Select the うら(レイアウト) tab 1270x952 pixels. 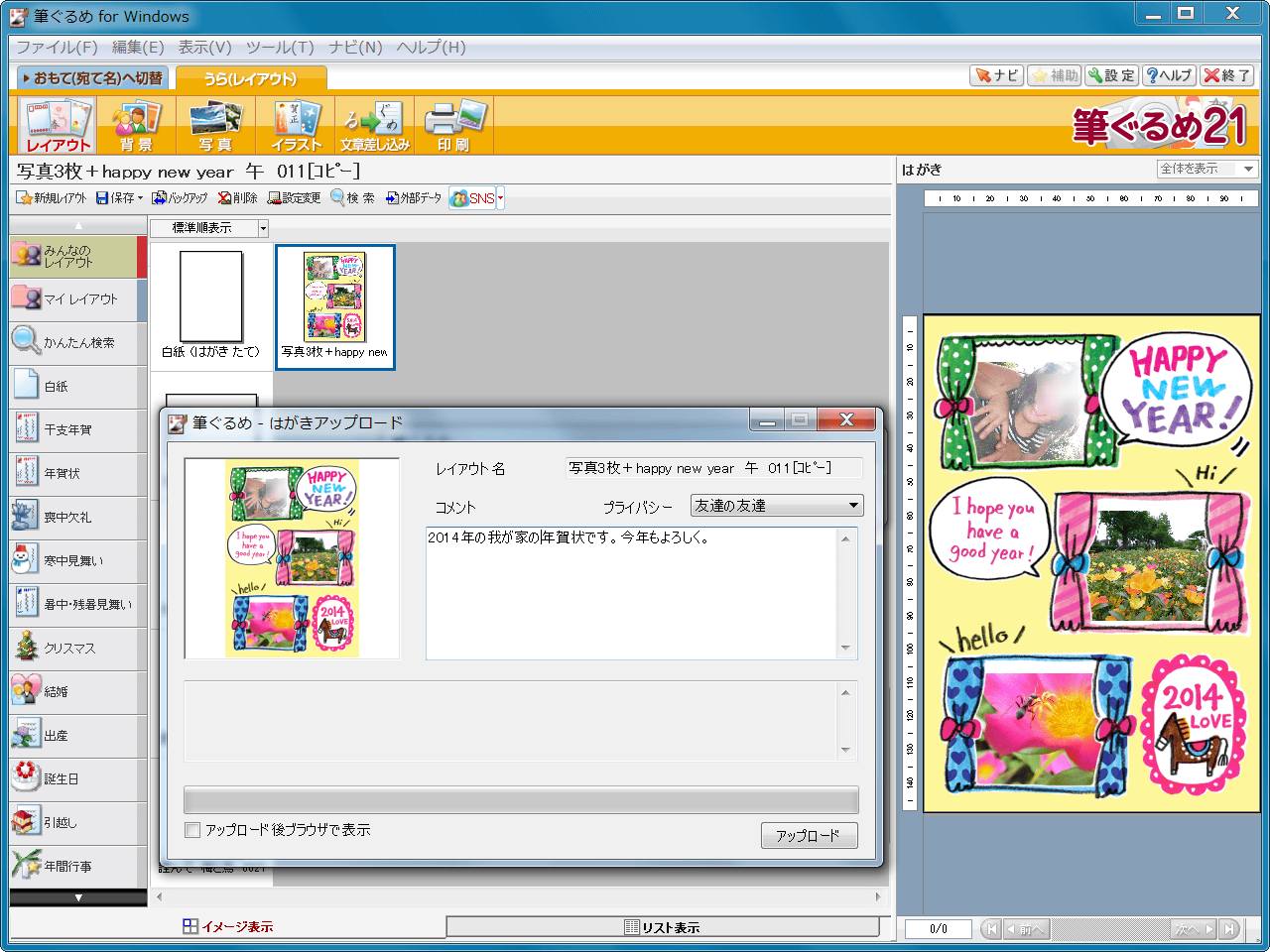(x=250, y=78)
